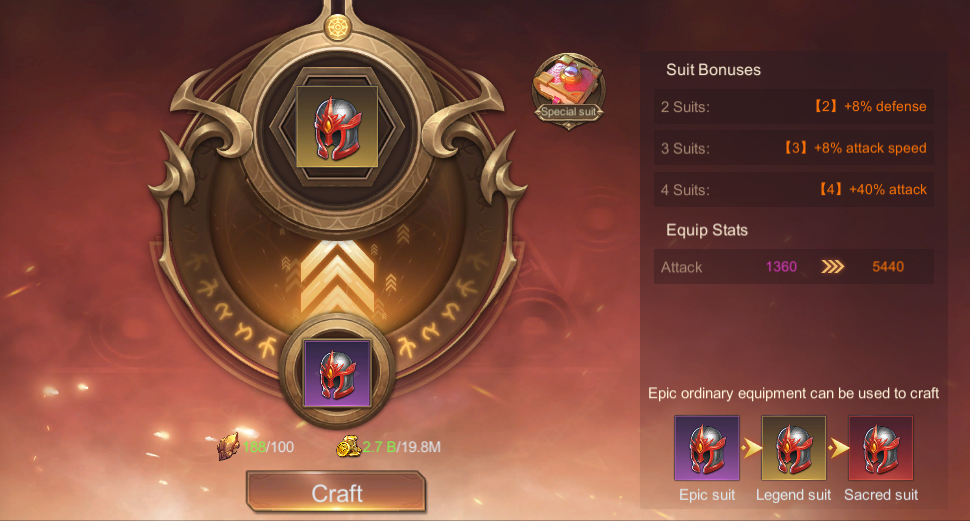The width and height of the screenshot is (970, 521).
Task: Click the Equip Stats heading
Action: (707, 230)
